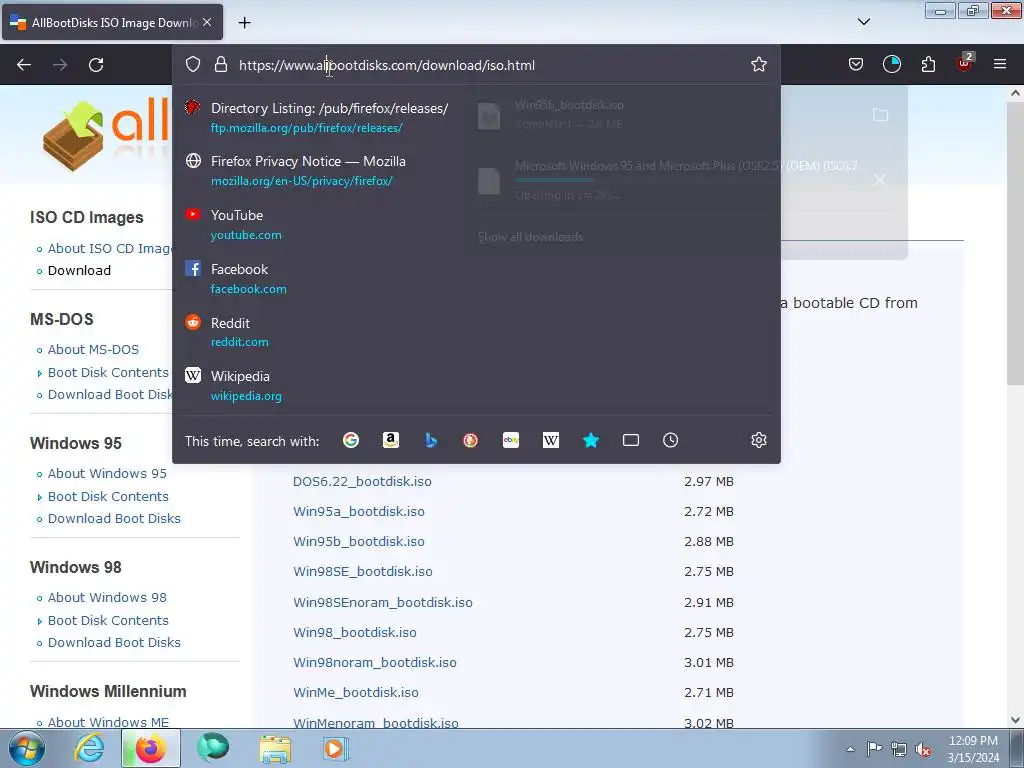
Task: Click the forward navigation arrow
Action: (x=60, y=65)
